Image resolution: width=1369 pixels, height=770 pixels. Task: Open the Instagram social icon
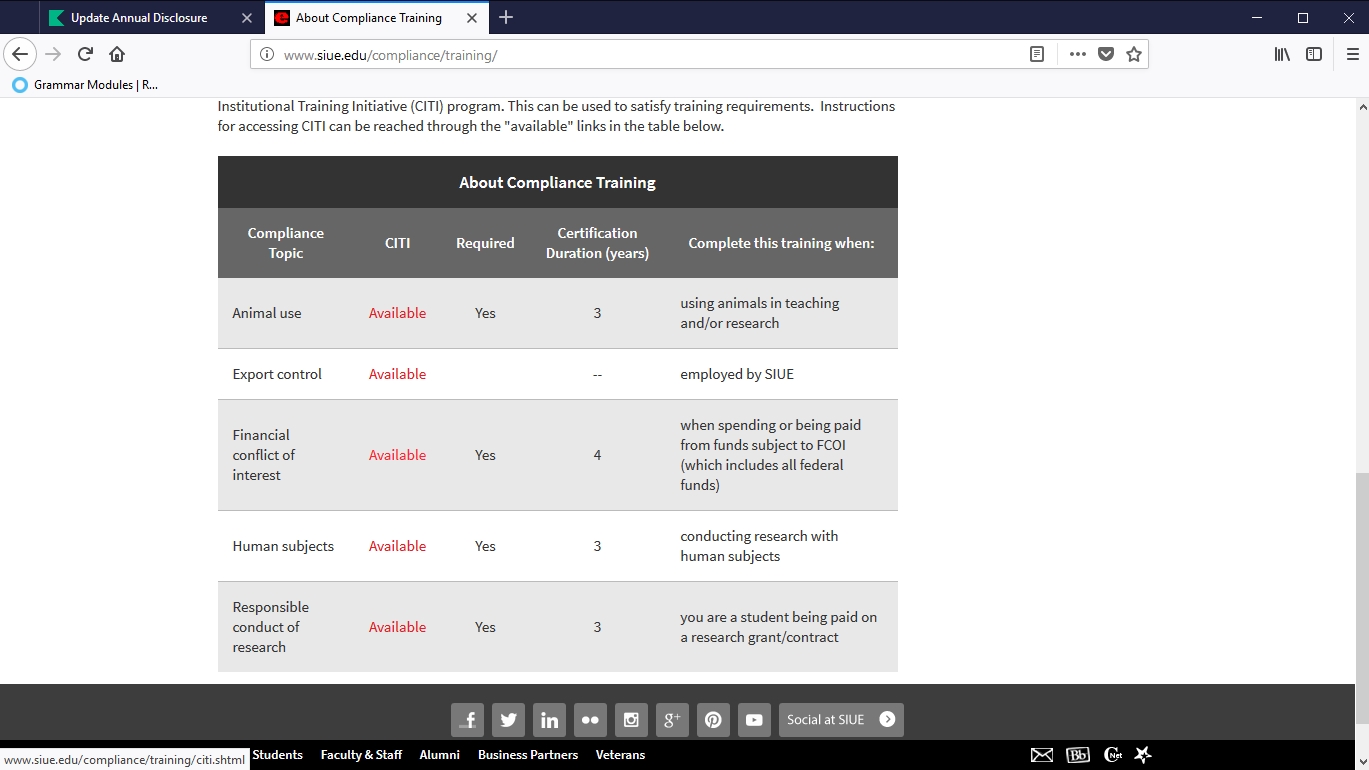pyautogui.click(x=631, y=720)
